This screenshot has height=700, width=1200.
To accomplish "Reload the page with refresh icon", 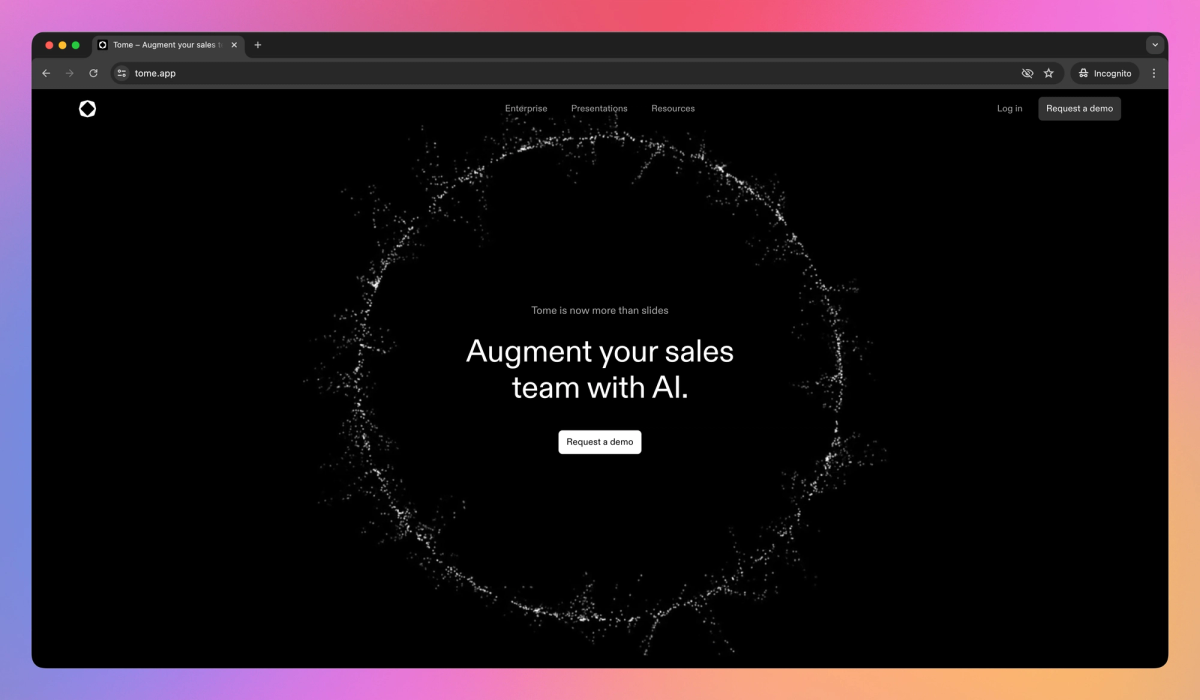I will point(94,73).
